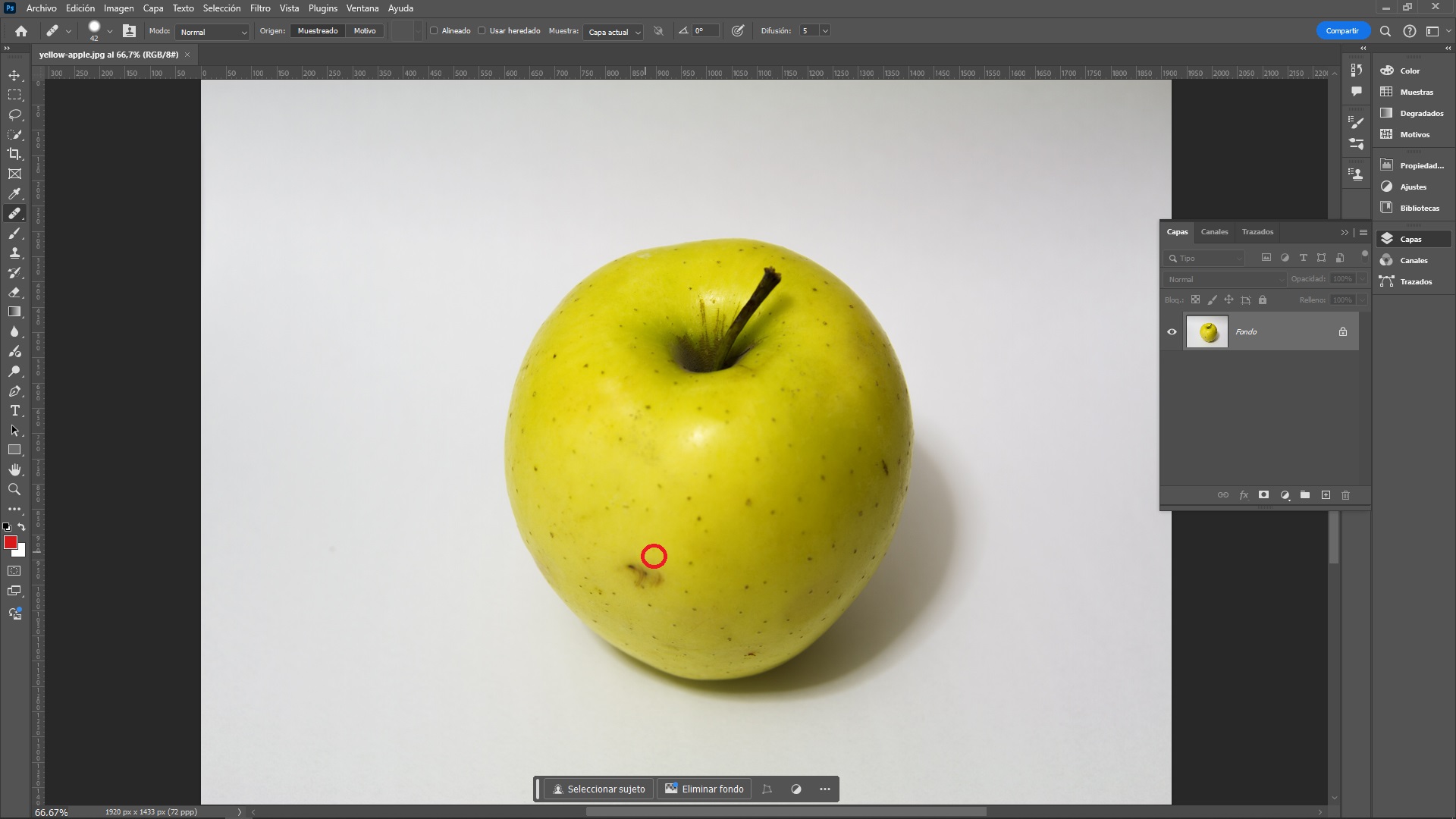Screen dimensions: 1456x819
Task: Open the Modo Normal dropdown
Action: tap(212, 32)
